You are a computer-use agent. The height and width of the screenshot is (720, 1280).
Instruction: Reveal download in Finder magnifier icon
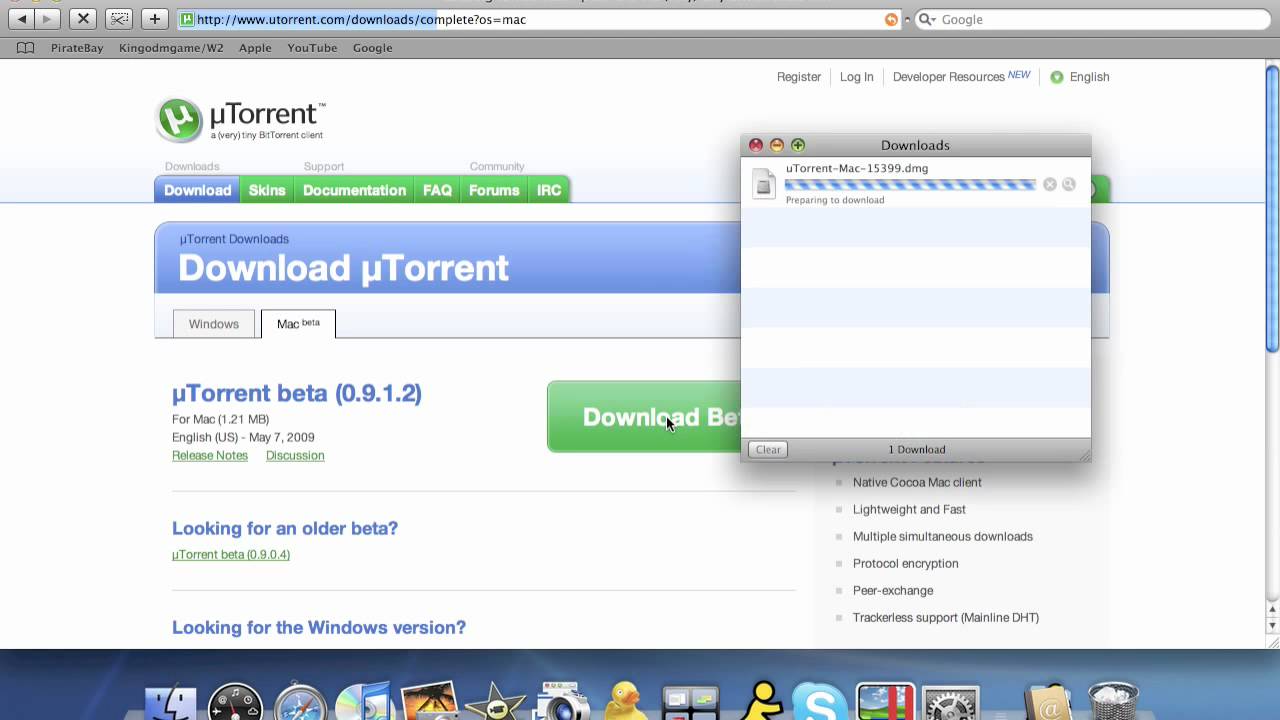pyautogui.click(x=1069, y=184)
